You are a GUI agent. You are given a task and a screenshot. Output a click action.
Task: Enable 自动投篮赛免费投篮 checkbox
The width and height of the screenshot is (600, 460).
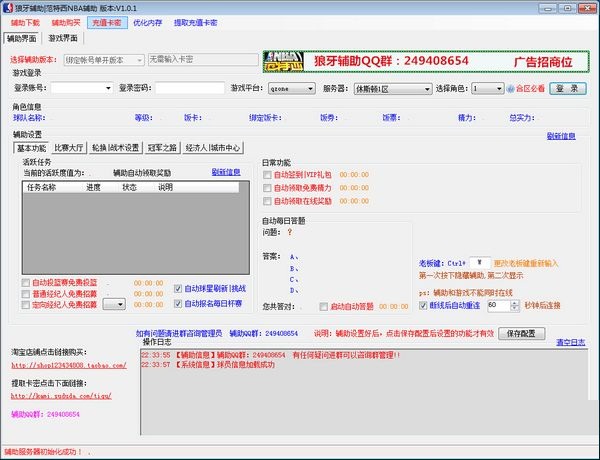26,283
